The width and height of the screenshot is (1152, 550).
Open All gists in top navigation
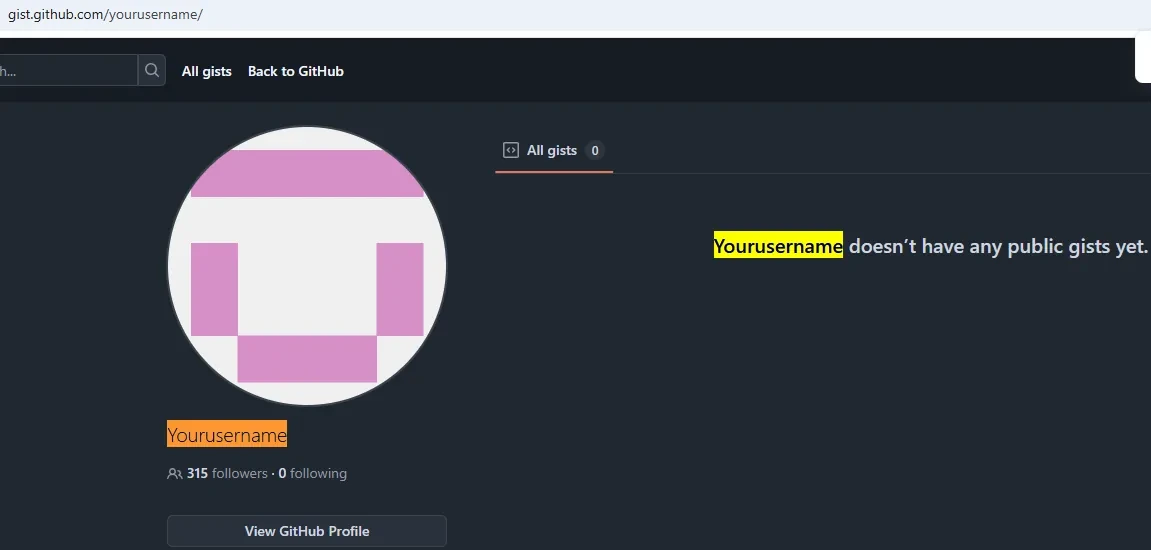coord(206,71)
